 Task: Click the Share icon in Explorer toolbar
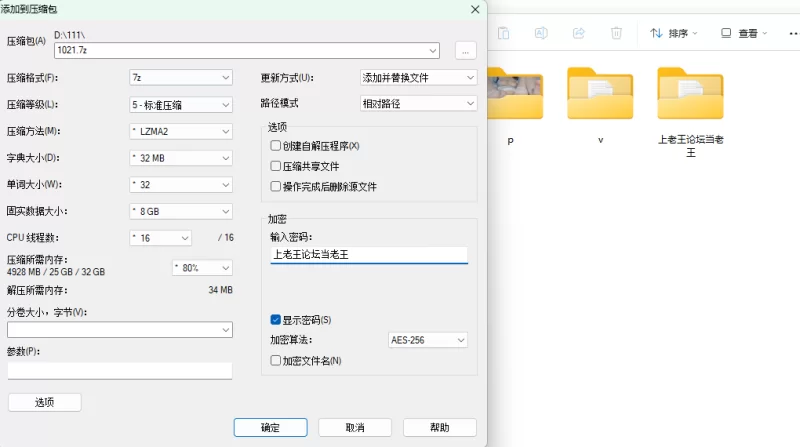pyautogui.click(x=578, y=33)
